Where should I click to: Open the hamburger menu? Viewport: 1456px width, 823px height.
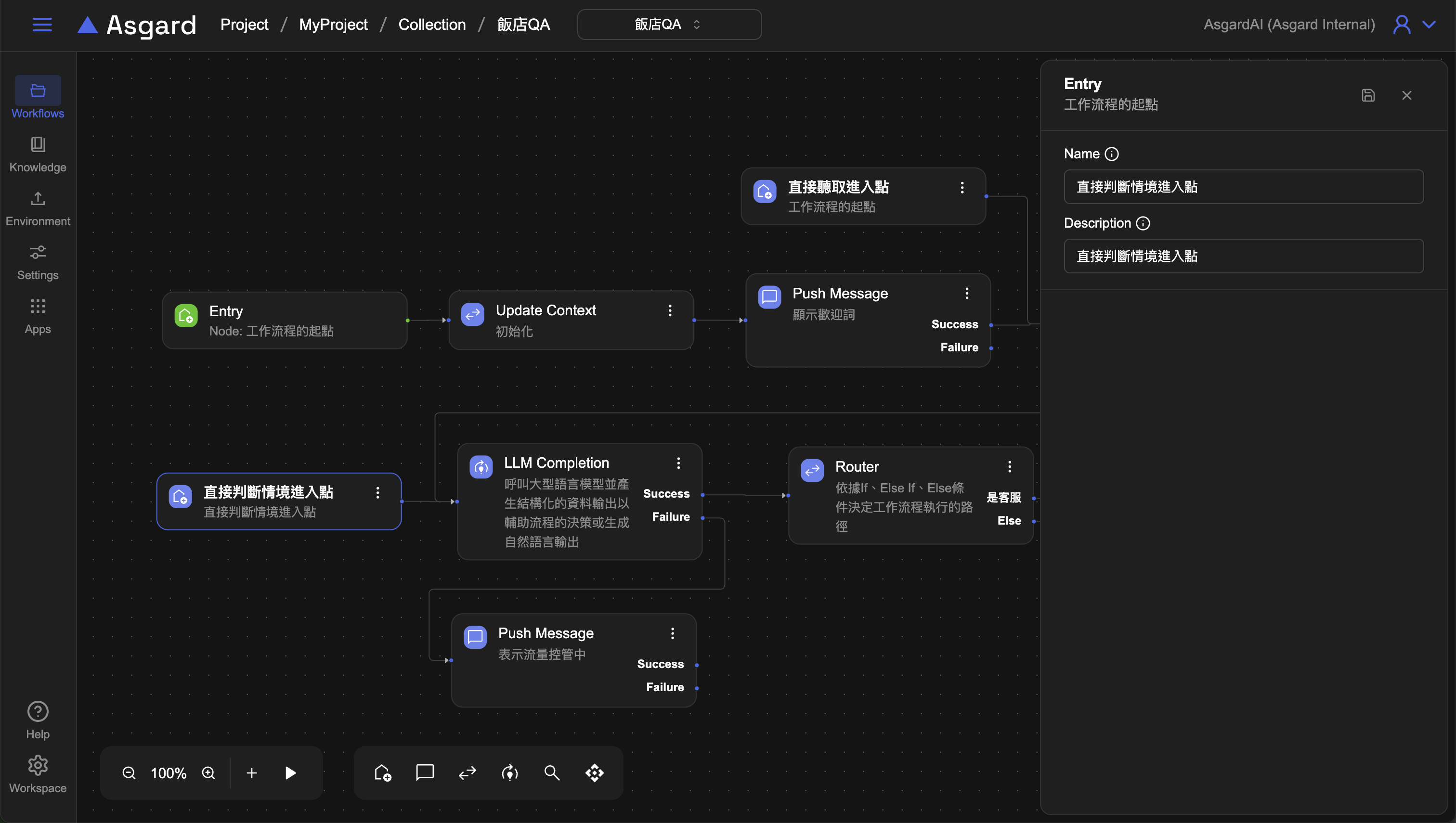42,25
